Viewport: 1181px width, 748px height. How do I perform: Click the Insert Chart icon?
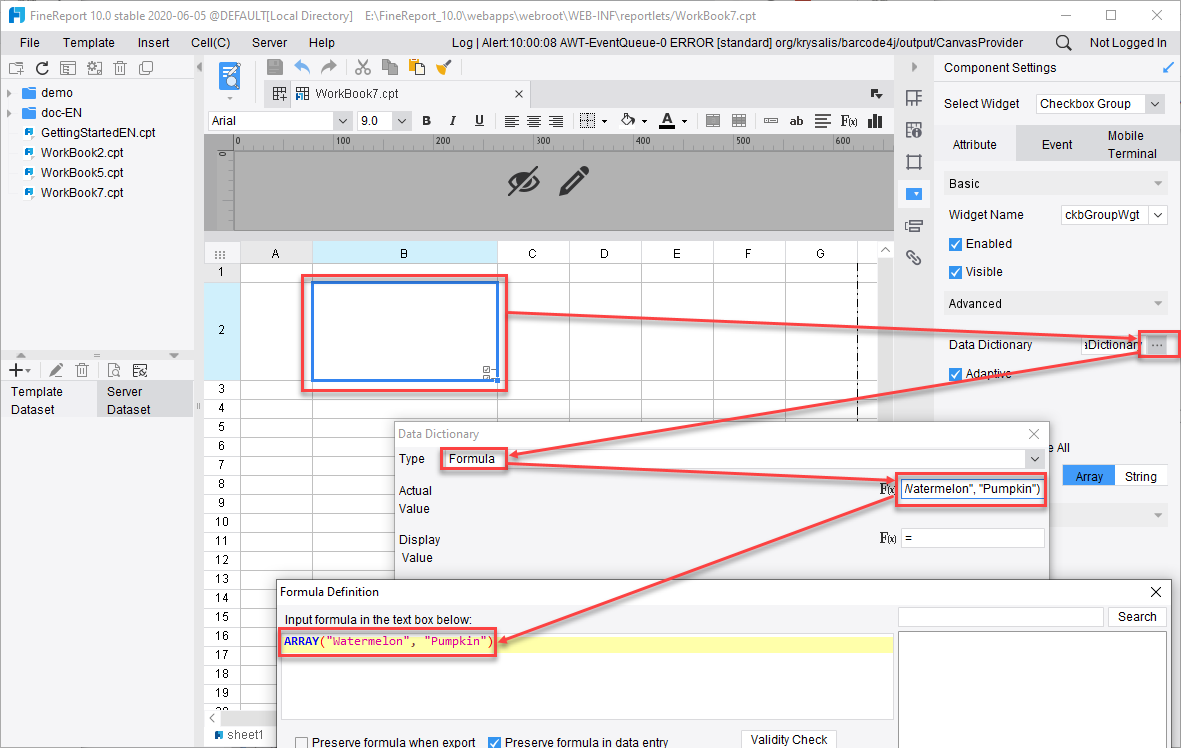pyautogui.click(x=875, y=121)
